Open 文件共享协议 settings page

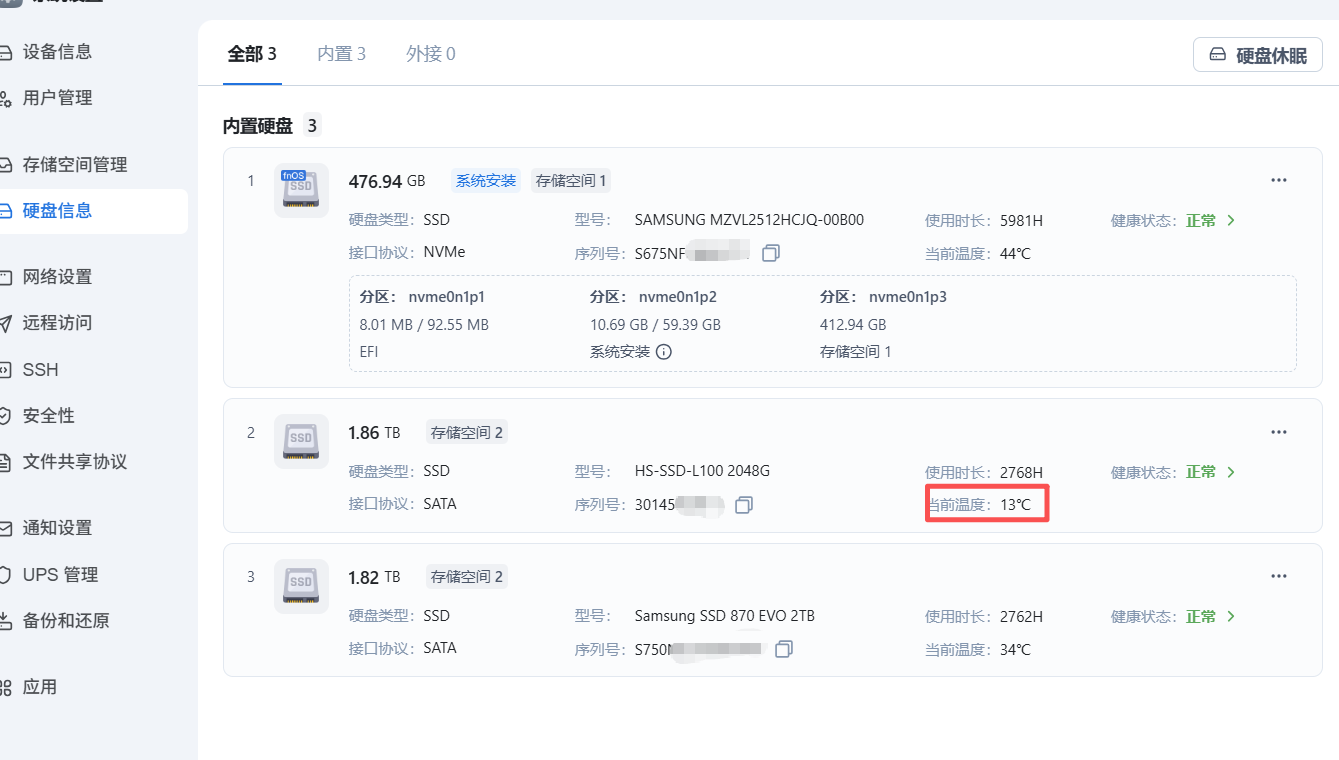(75, 462)
